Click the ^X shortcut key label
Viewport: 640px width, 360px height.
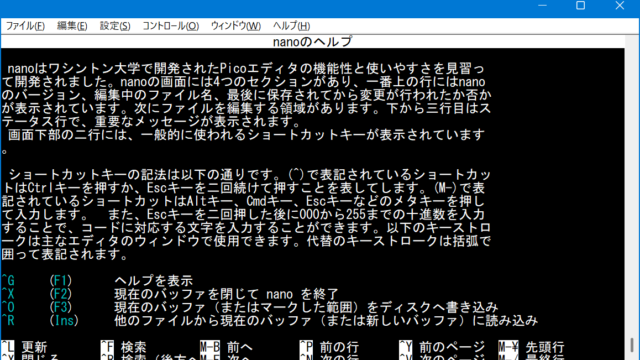8,294
